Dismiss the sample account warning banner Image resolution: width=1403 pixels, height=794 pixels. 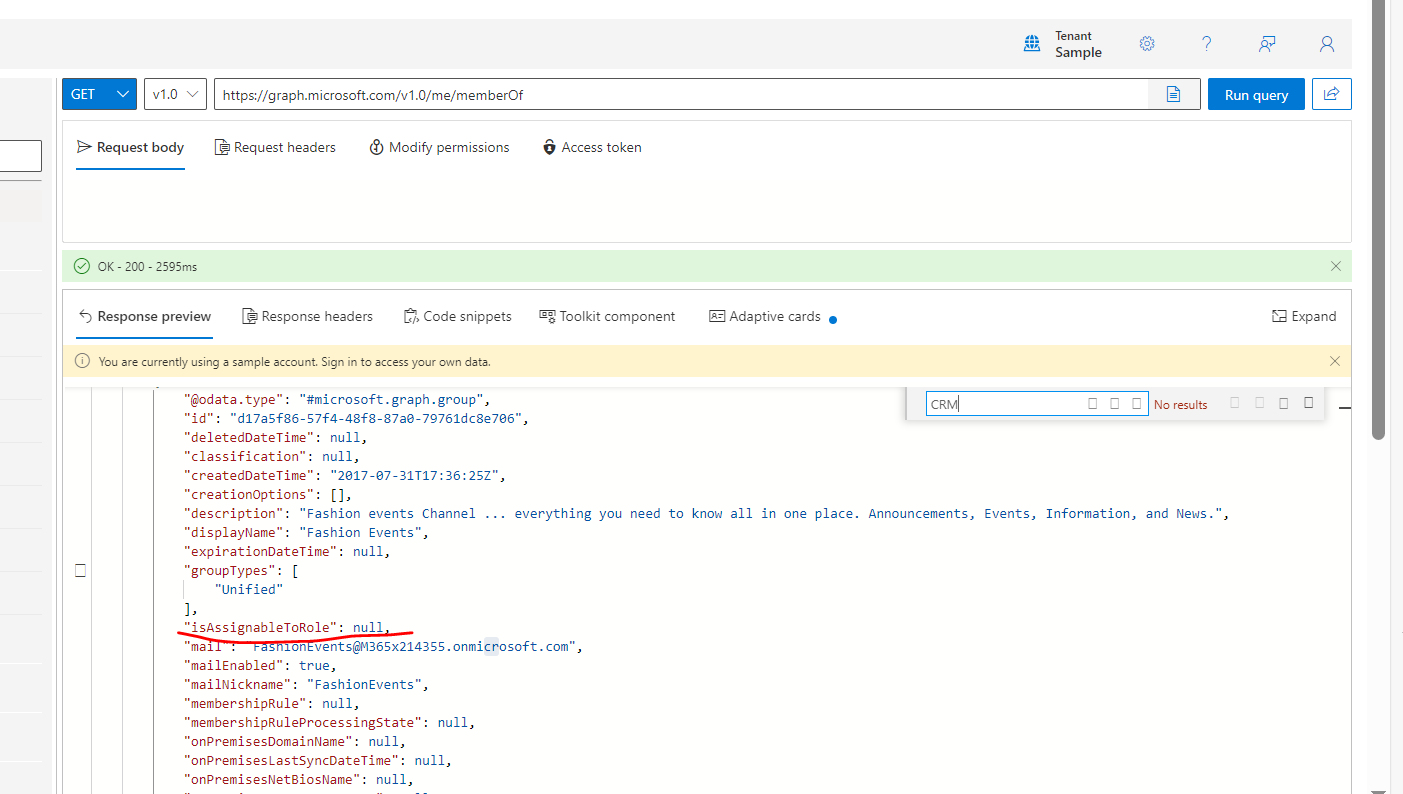pos(1335,361)
